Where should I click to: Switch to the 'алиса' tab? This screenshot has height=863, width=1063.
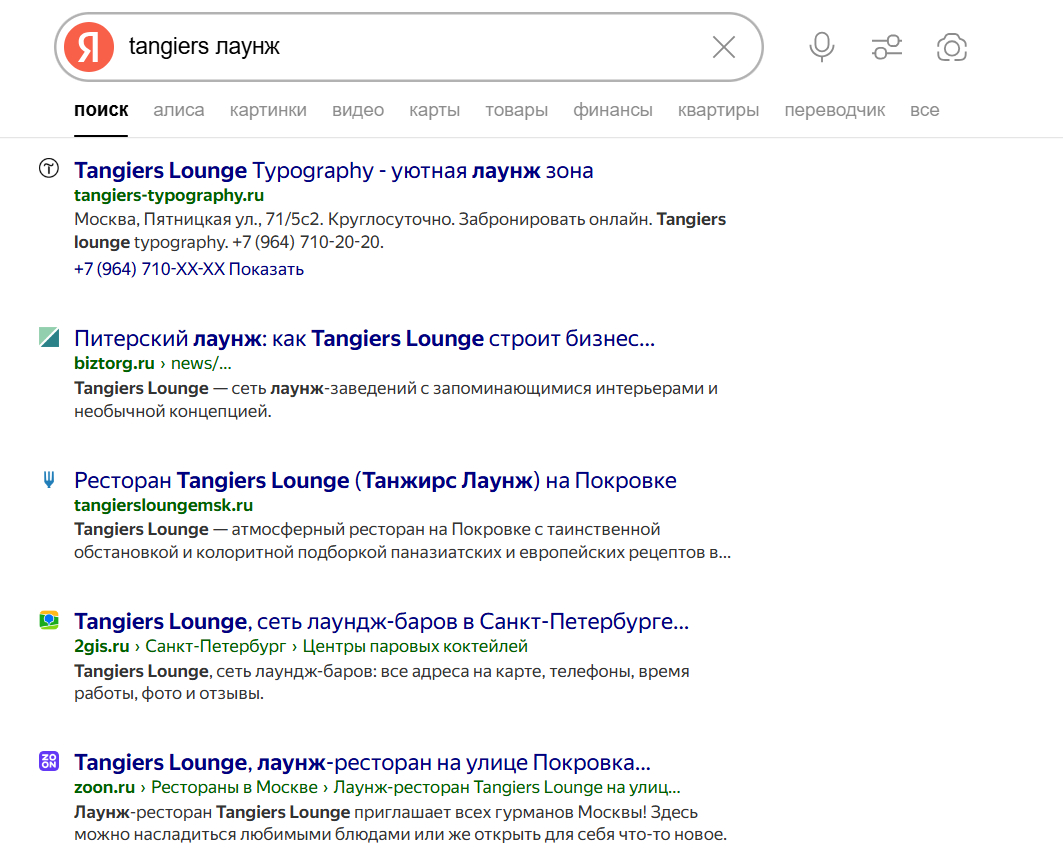[178, 110]
